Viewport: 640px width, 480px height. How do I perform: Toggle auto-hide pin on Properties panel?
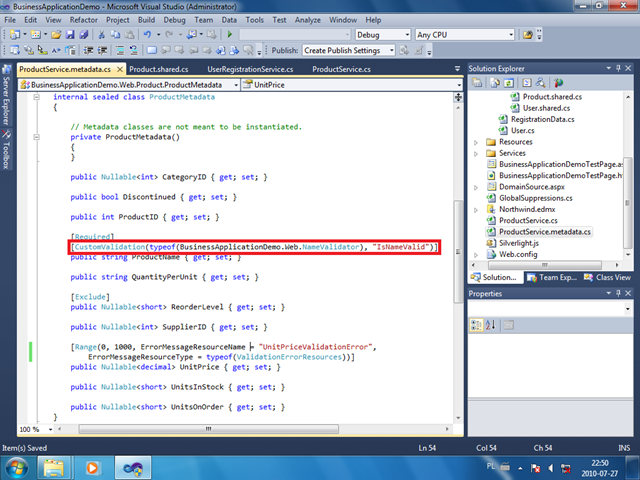pos(618,293)
